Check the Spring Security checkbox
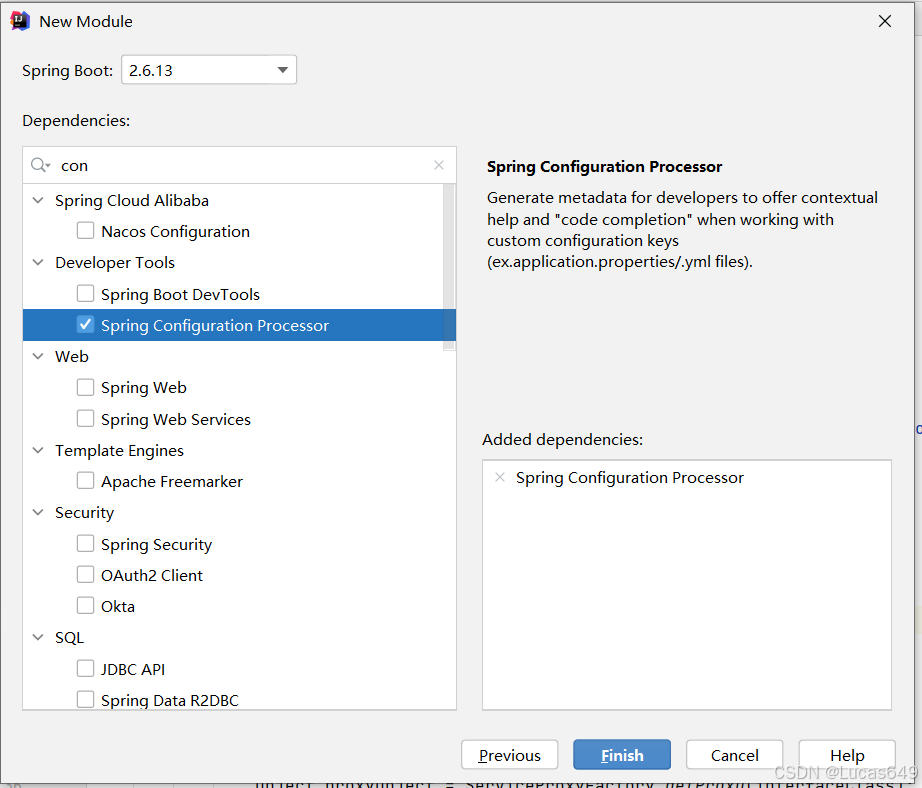This screenshot has width=922, height=788. tap(85, 544)
